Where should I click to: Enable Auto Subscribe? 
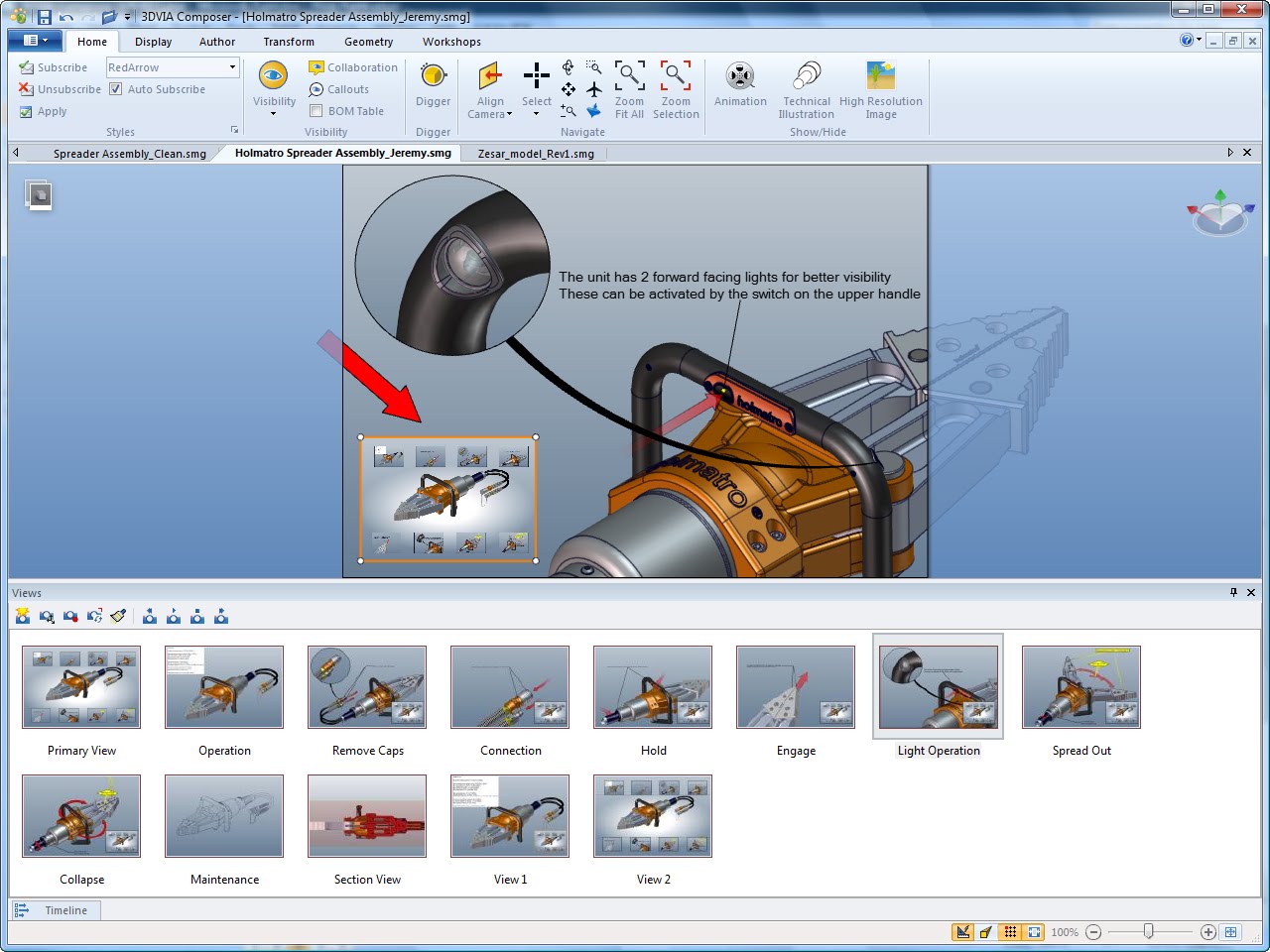click(117, 88)
